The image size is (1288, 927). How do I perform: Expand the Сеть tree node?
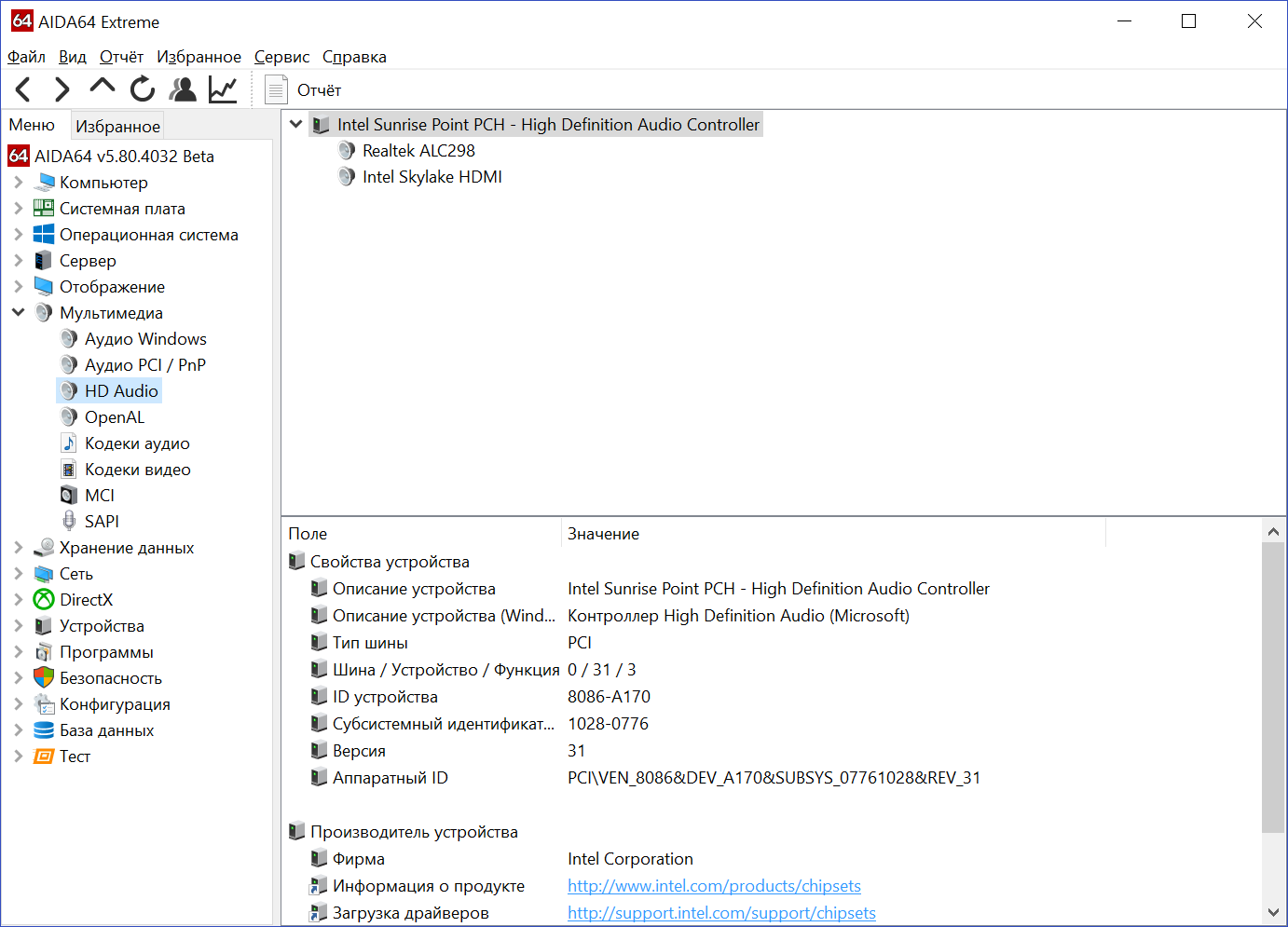click(x=19, y=574)
